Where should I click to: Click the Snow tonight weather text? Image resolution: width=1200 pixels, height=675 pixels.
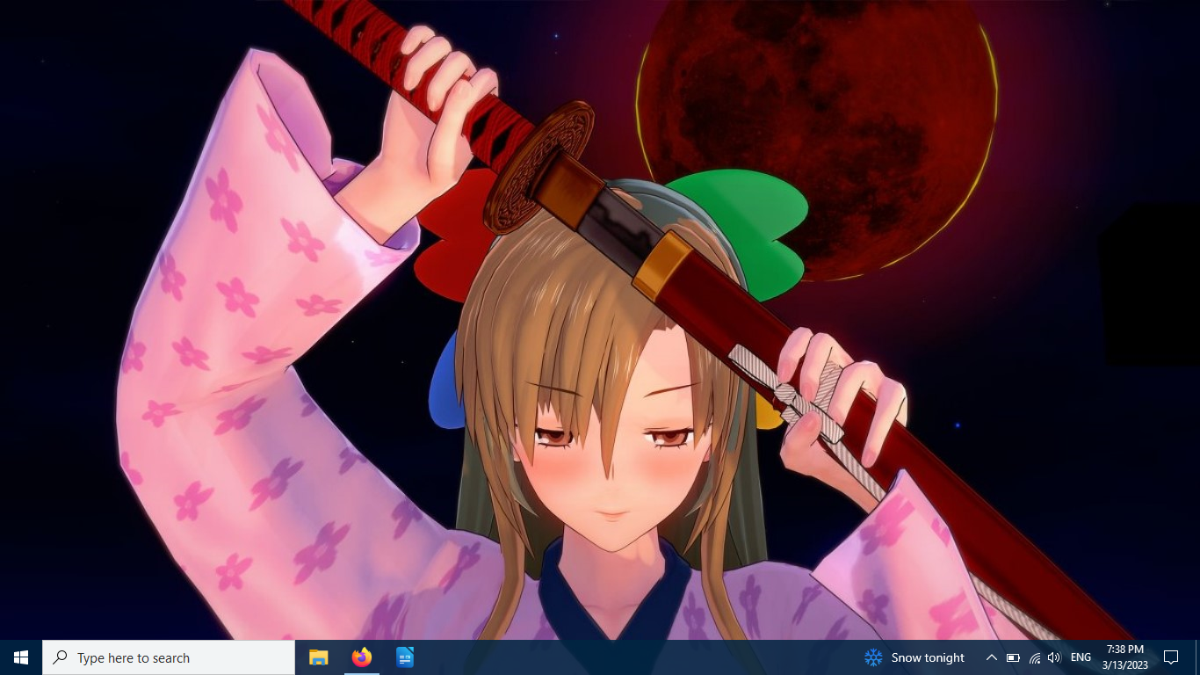928,658
